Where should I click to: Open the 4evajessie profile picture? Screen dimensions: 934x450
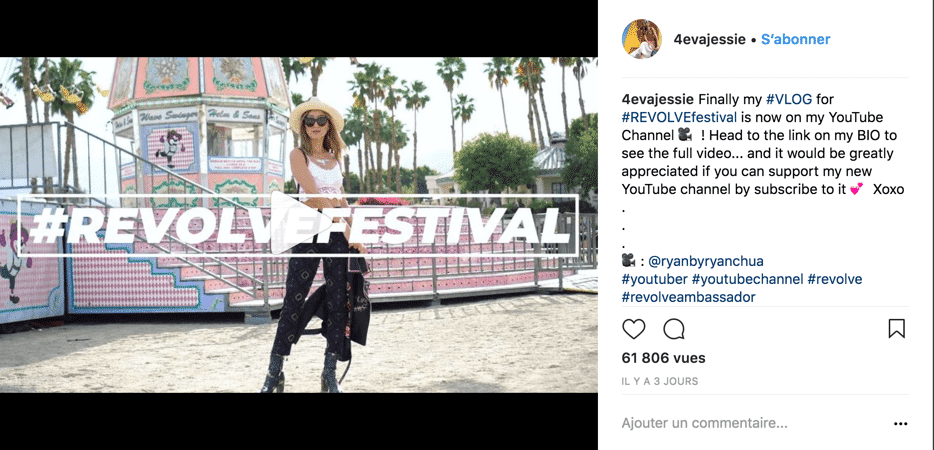642,39
